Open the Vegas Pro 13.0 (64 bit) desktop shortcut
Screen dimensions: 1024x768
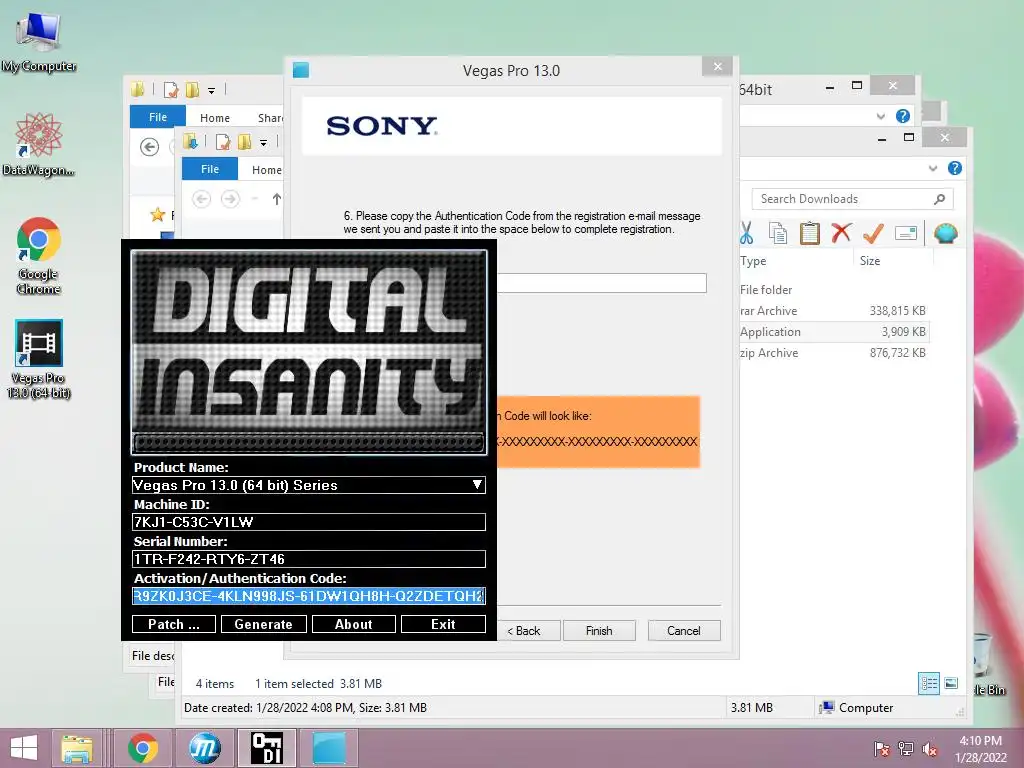[39, 359]
